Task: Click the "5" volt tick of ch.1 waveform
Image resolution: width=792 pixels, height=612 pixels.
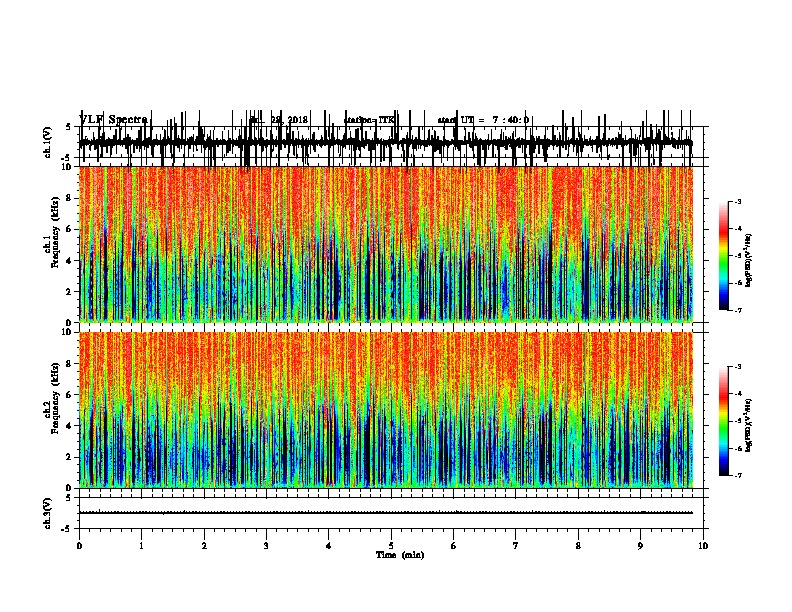Action: 69,127
